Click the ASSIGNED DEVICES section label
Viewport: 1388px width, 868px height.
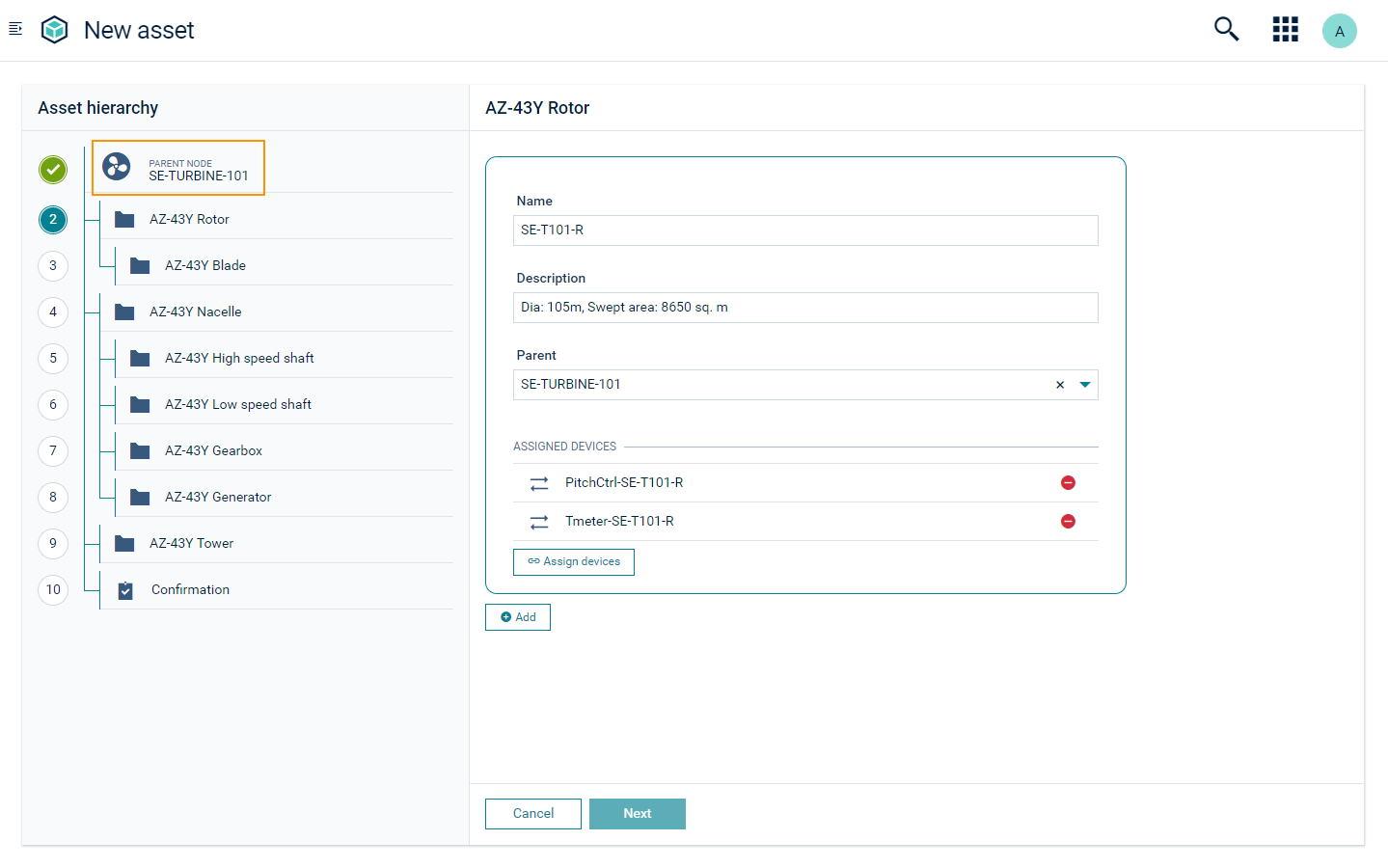564,447
